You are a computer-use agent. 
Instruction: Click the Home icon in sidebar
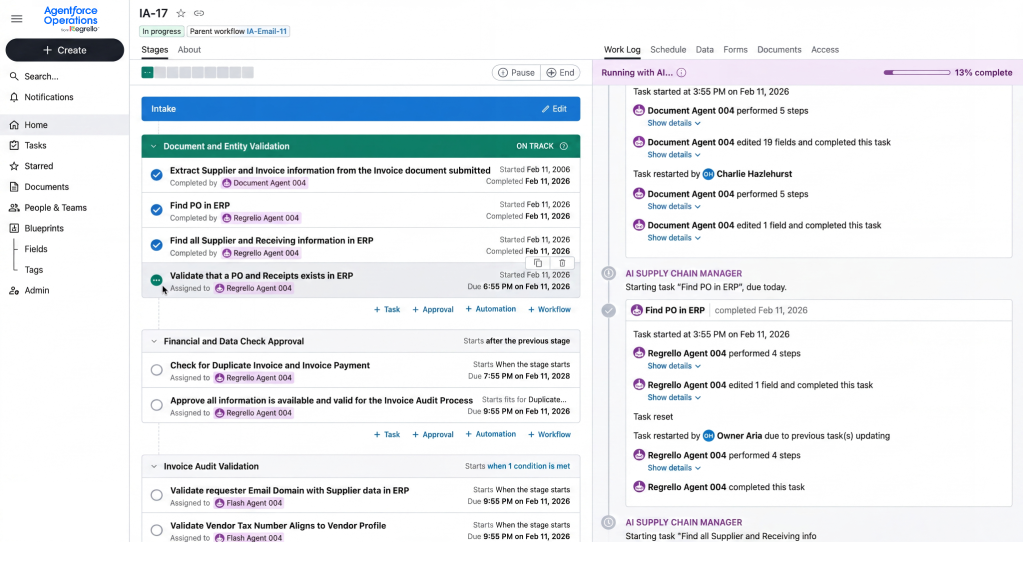tap(14, 125)
